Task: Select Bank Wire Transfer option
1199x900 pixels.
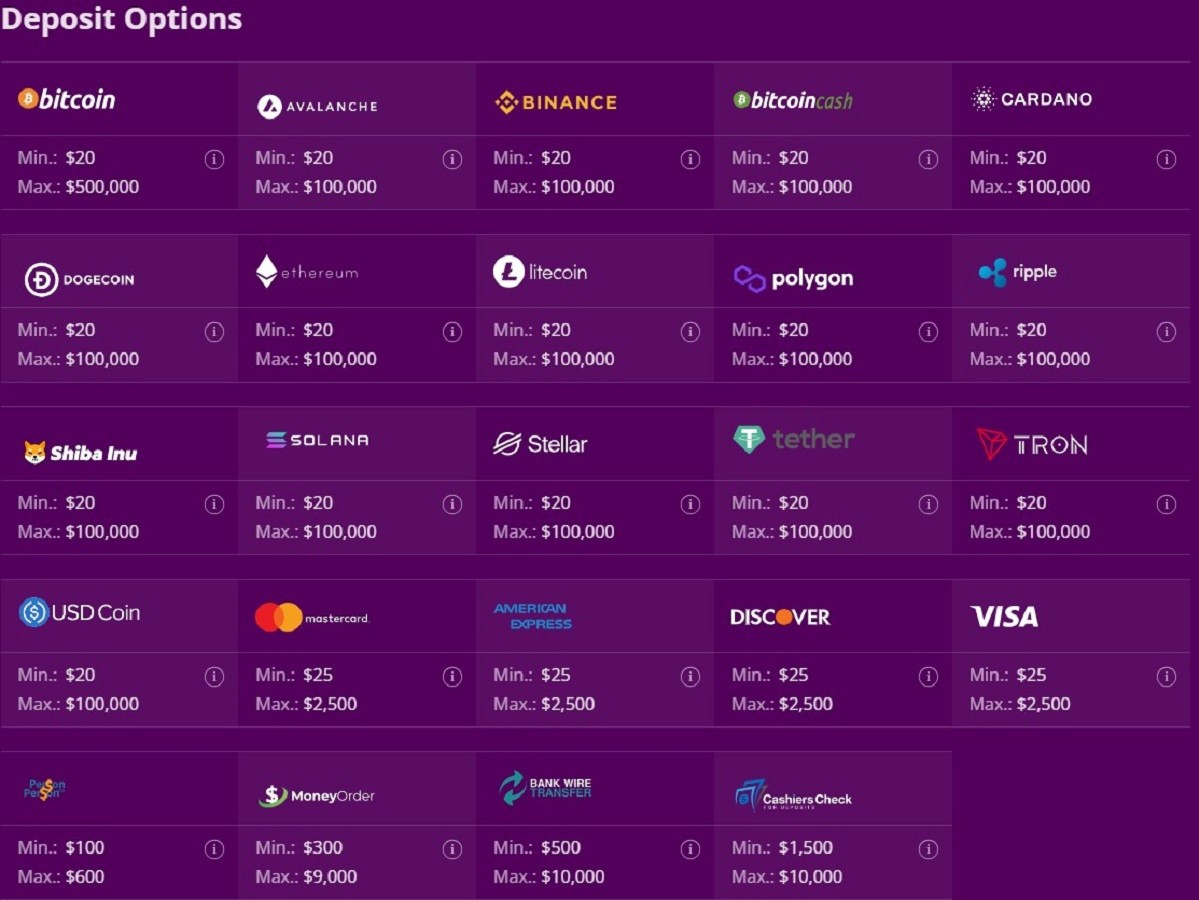Action: click(544, 788)
